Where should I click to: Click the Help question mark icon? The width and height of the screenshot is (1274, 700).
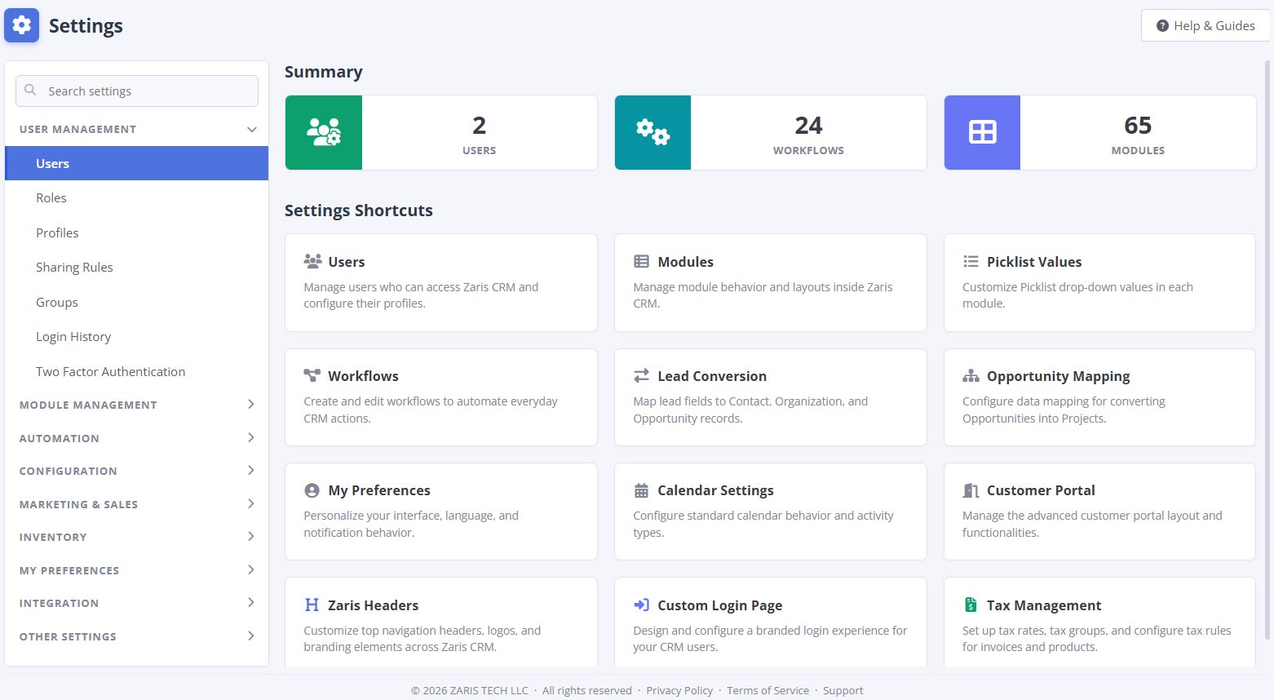click(x=1162, y=26)
